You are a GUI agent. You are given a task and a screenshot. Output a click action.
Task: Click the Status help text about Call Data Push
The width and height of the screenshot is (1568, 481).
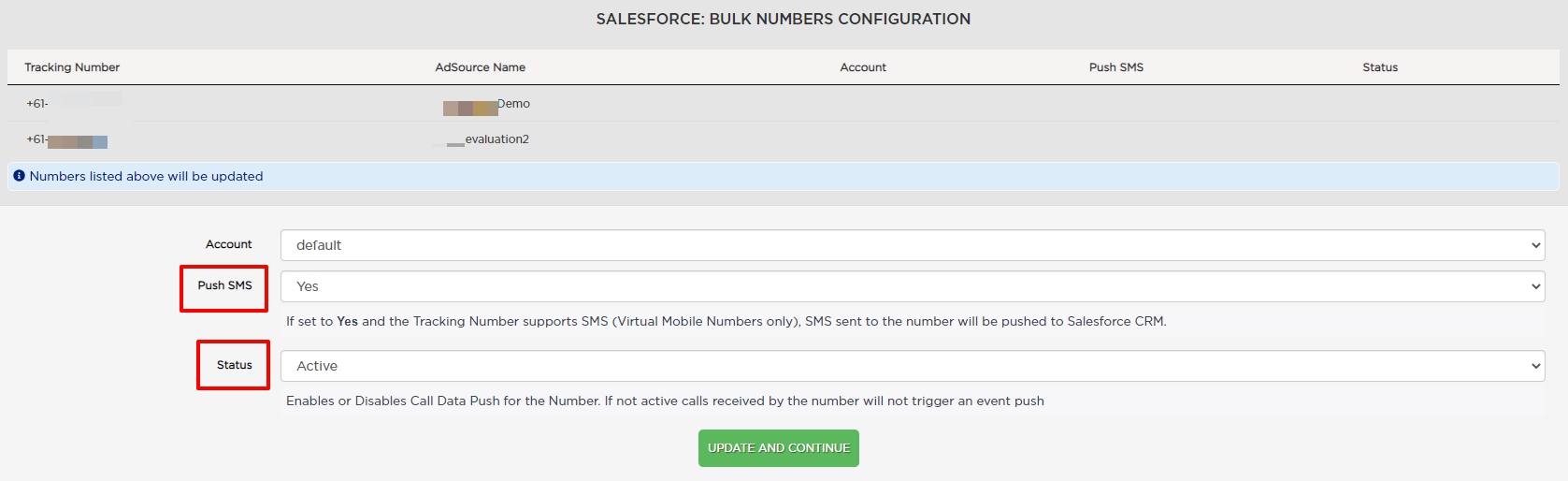tap(665, 401)
